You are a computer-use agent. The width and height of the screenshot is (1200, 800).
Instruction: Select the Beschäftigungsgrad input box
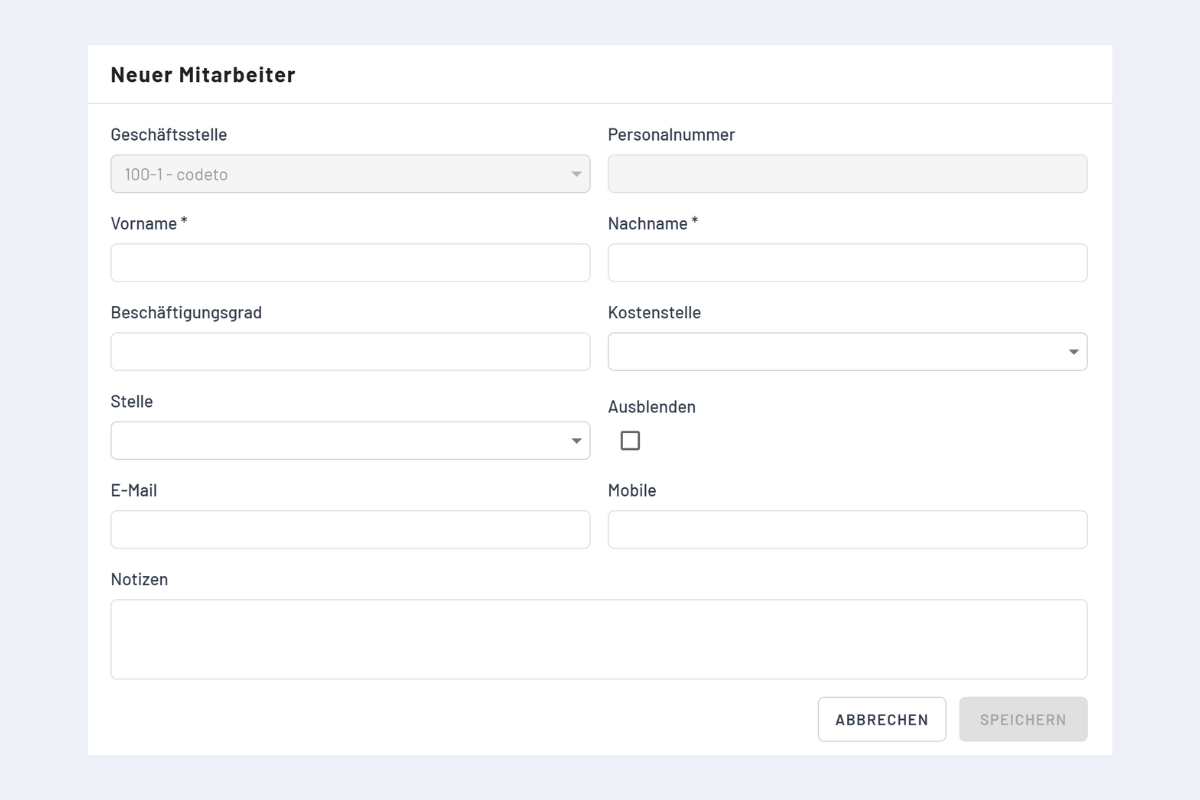pos(350,352)
